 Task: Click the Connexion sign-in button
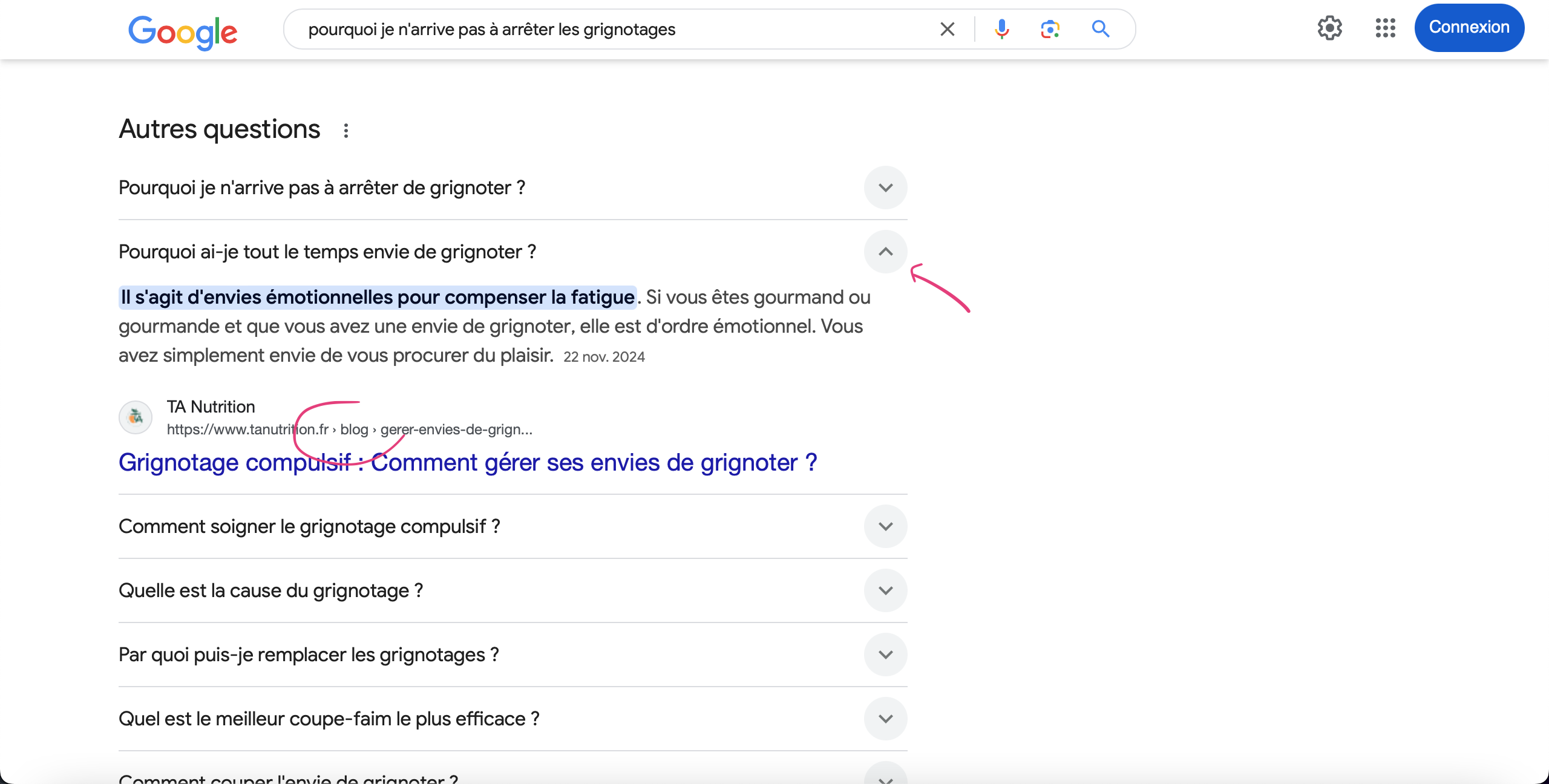point(1469,28)
